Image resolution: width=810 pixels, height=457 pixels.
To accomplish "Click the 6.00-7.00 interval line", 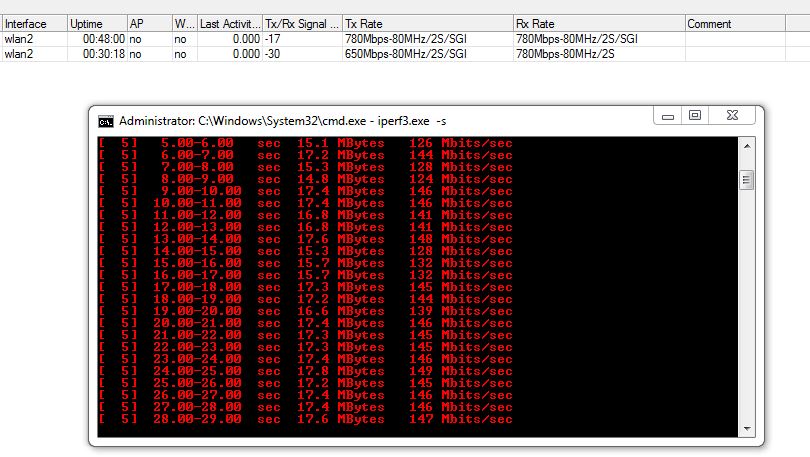I will click(306, 155).
